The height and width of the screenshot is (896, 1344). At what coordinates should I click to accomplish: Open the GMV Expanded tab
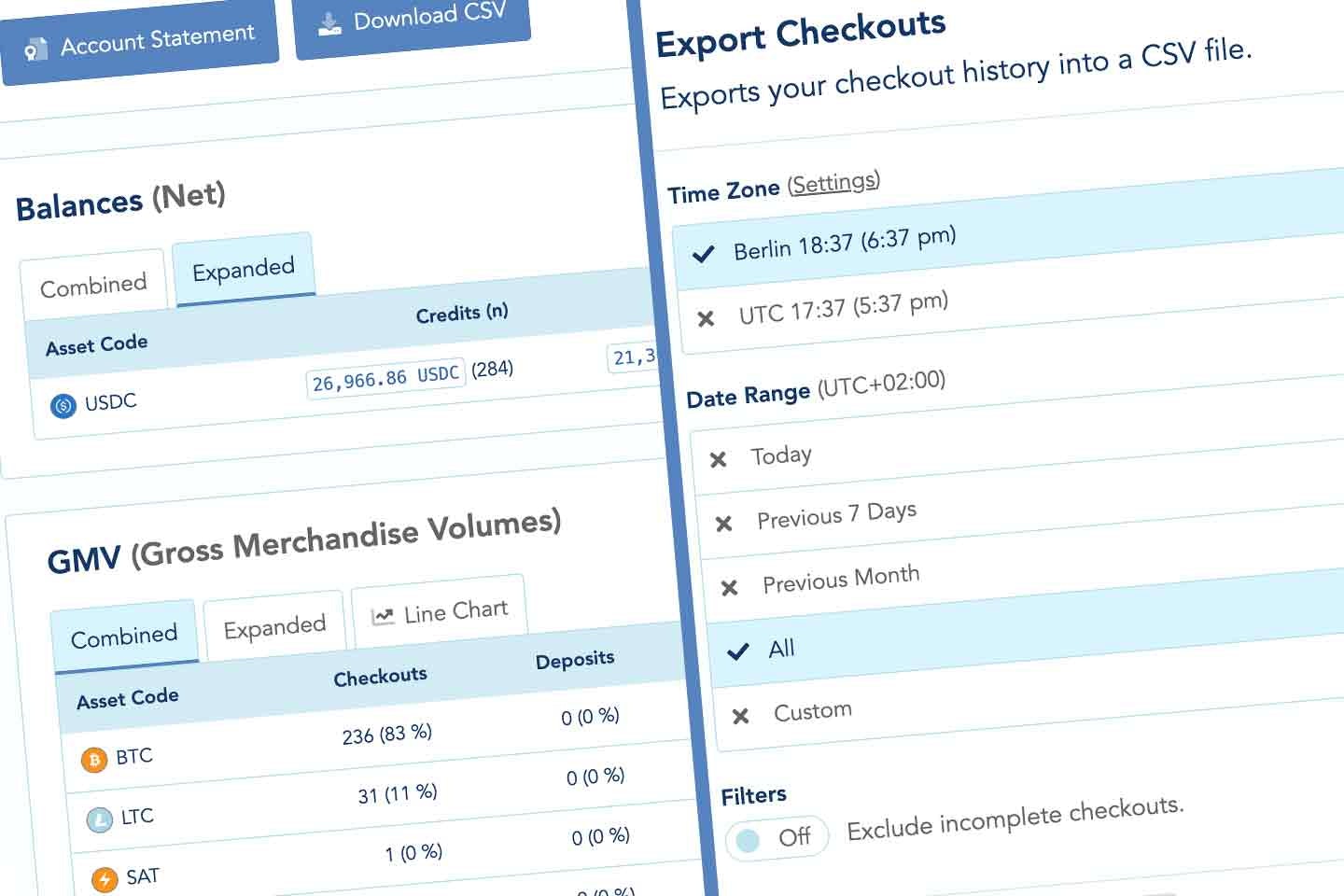point(274,627)
